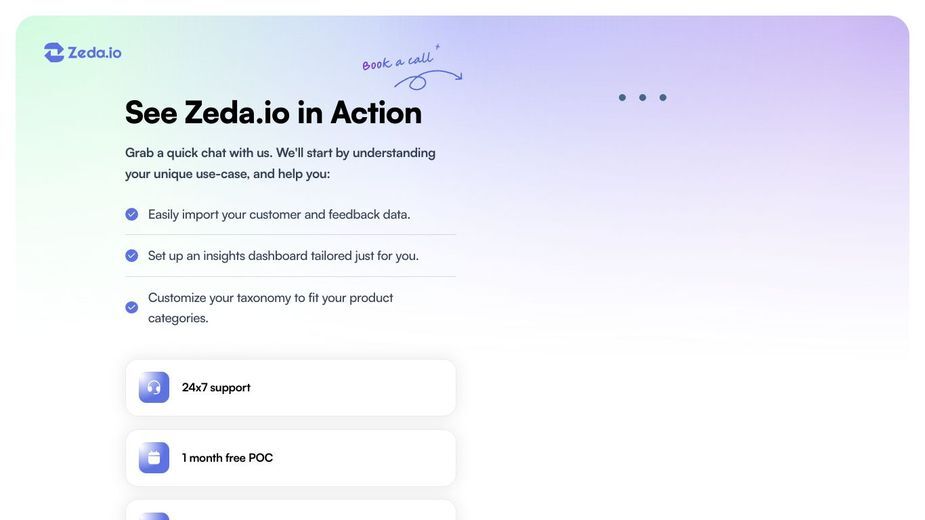925x520 pixels.
Task: Select the "See Zeda.io in Action" heading
Action: click(x=273, y=112)
